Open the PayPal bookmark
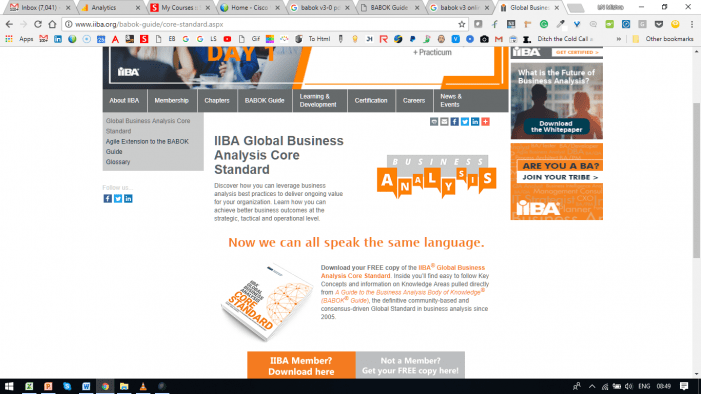Screen dimensions: 701x394 pos(412,39)
